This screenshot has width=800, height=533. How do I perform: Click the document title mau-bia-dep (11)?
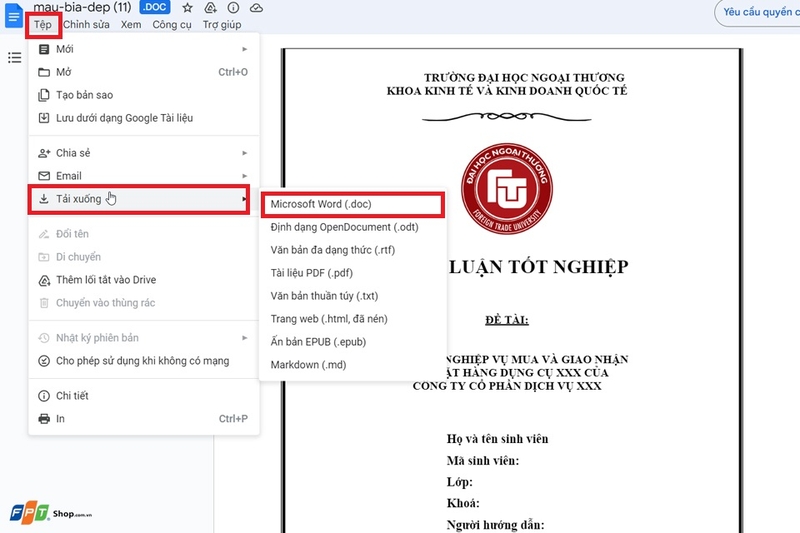tap(82, 7)
